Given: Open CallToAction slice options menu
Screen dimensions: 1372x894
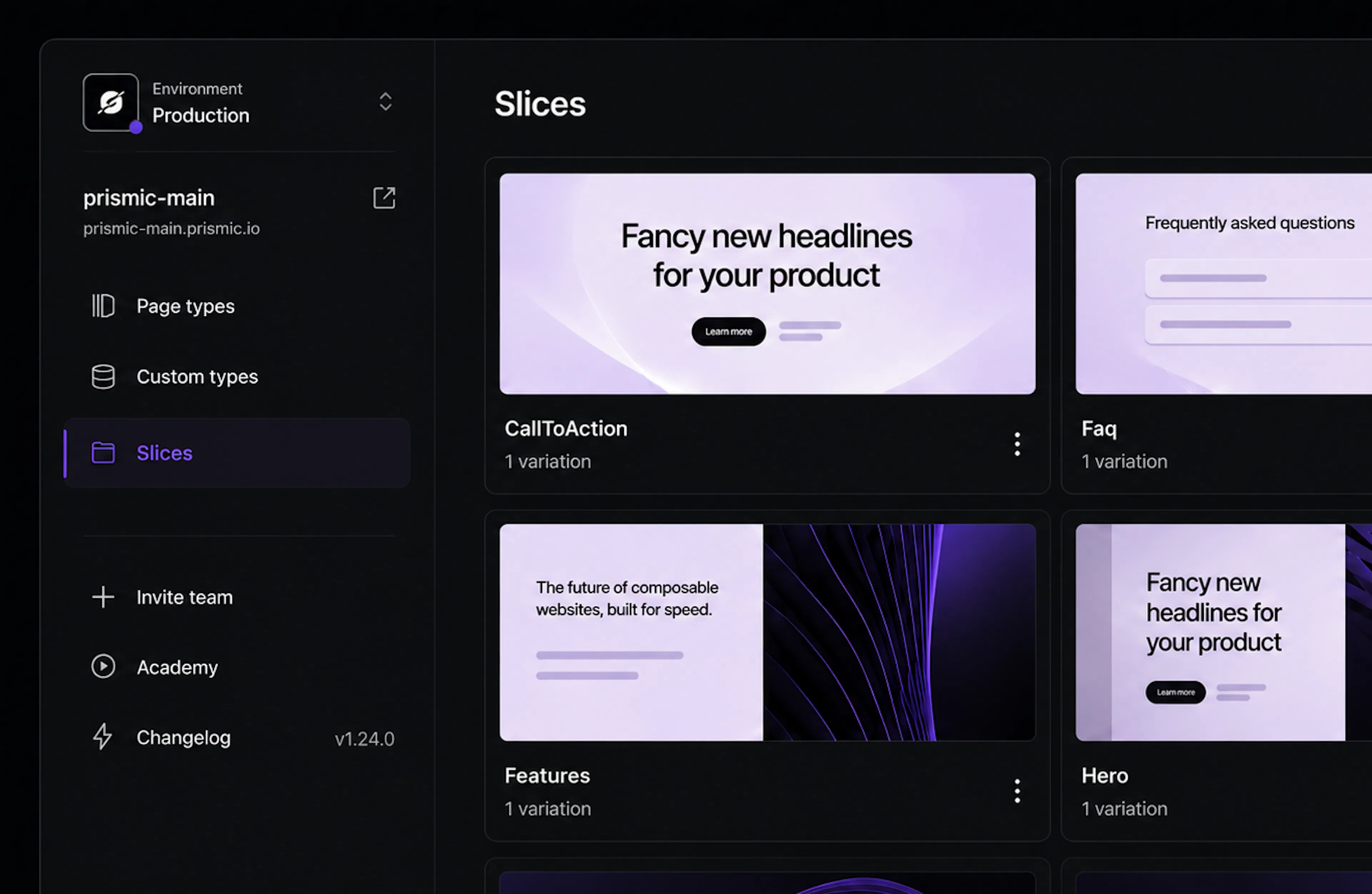Looking at the screenshot, I should click(1018, 444).
